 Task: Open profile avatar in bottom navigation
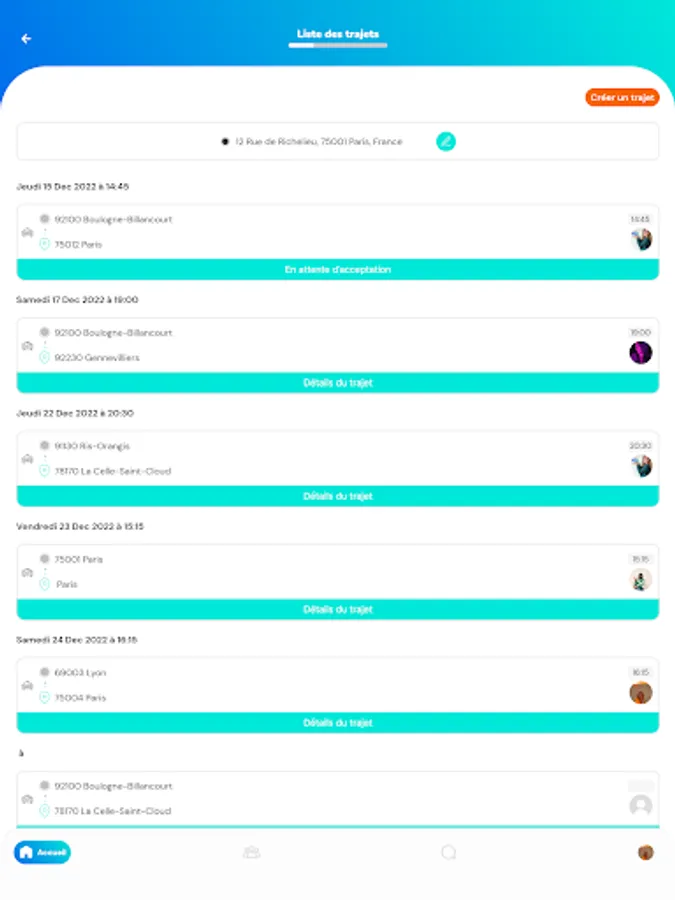(x=646, y=852)
